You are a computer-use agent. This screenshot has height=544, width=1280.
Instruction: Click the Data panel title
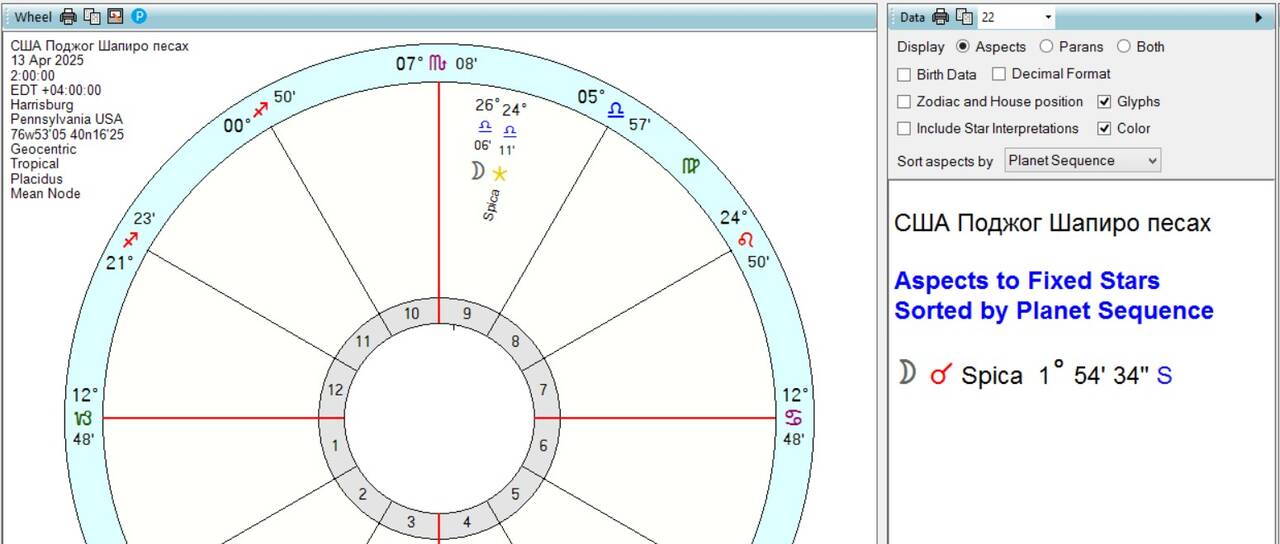tap(912, 17)
